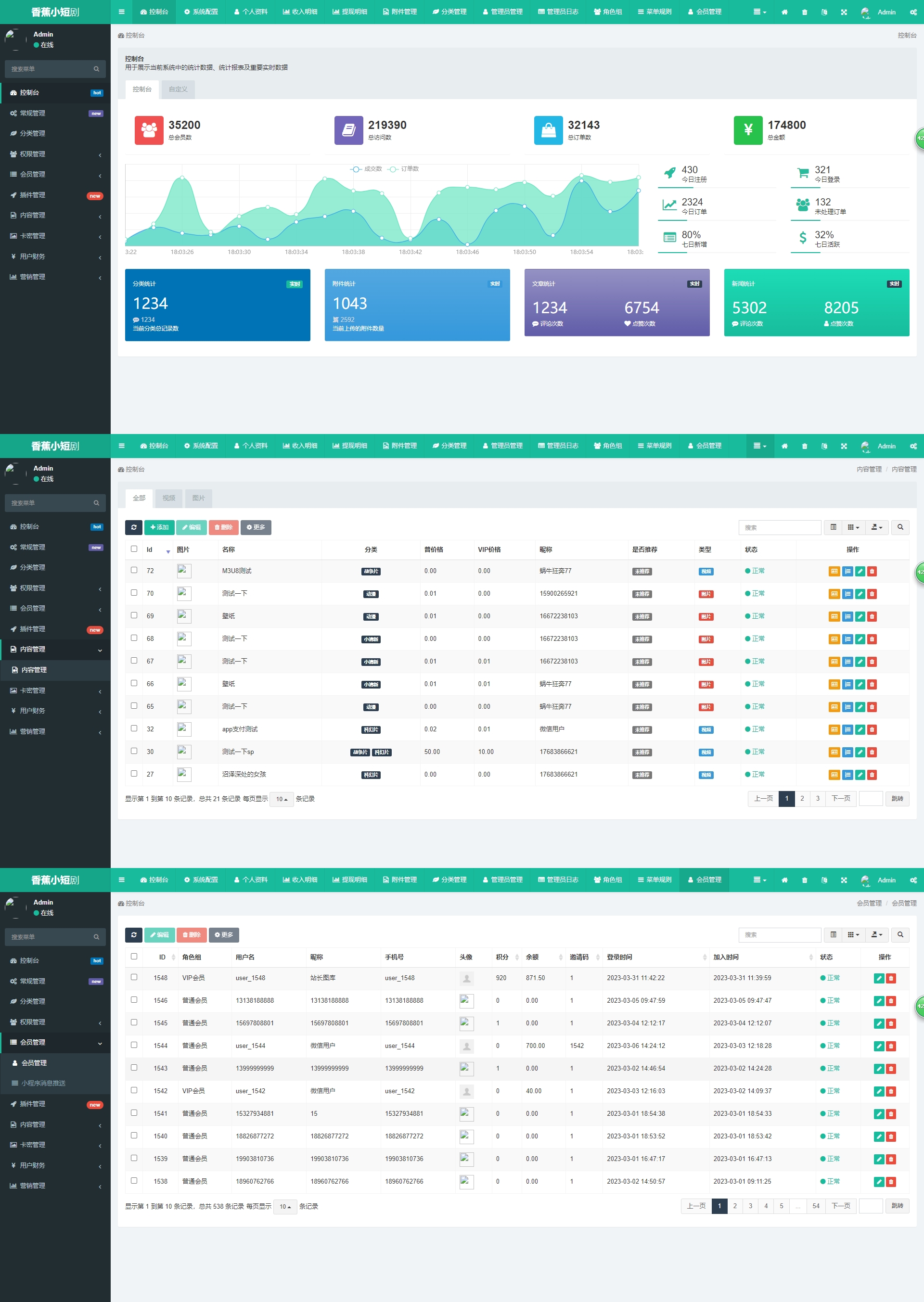Click the 搜索 field in content management table
The width and height of the screenshot is (924, 1302).
[x=779, y=527]
